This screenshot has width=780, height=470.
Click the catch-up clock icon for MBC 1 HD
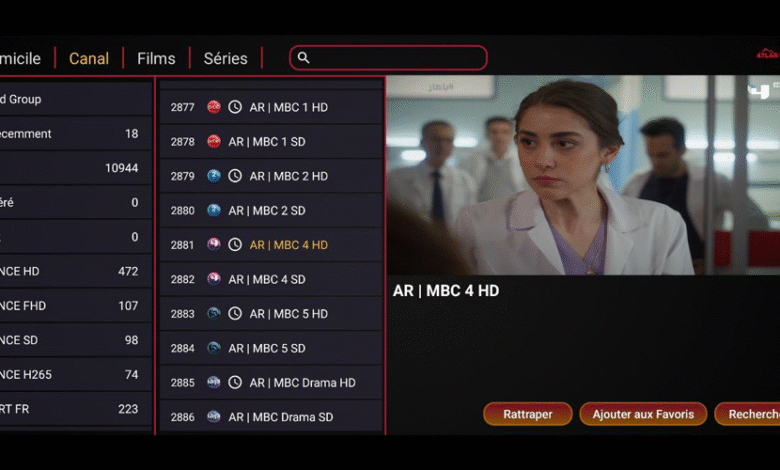(235, 107)
